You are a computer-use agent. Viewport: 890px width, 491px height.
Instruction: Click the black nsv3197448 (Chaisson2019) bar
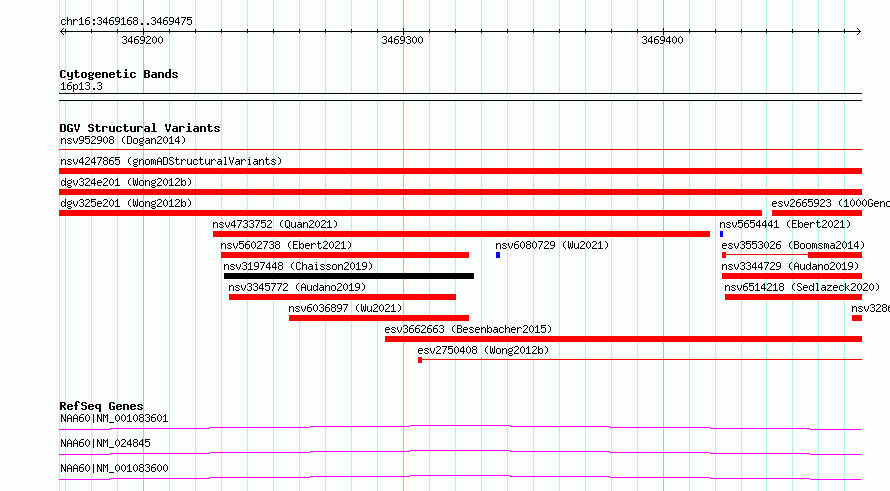[349, 276]
